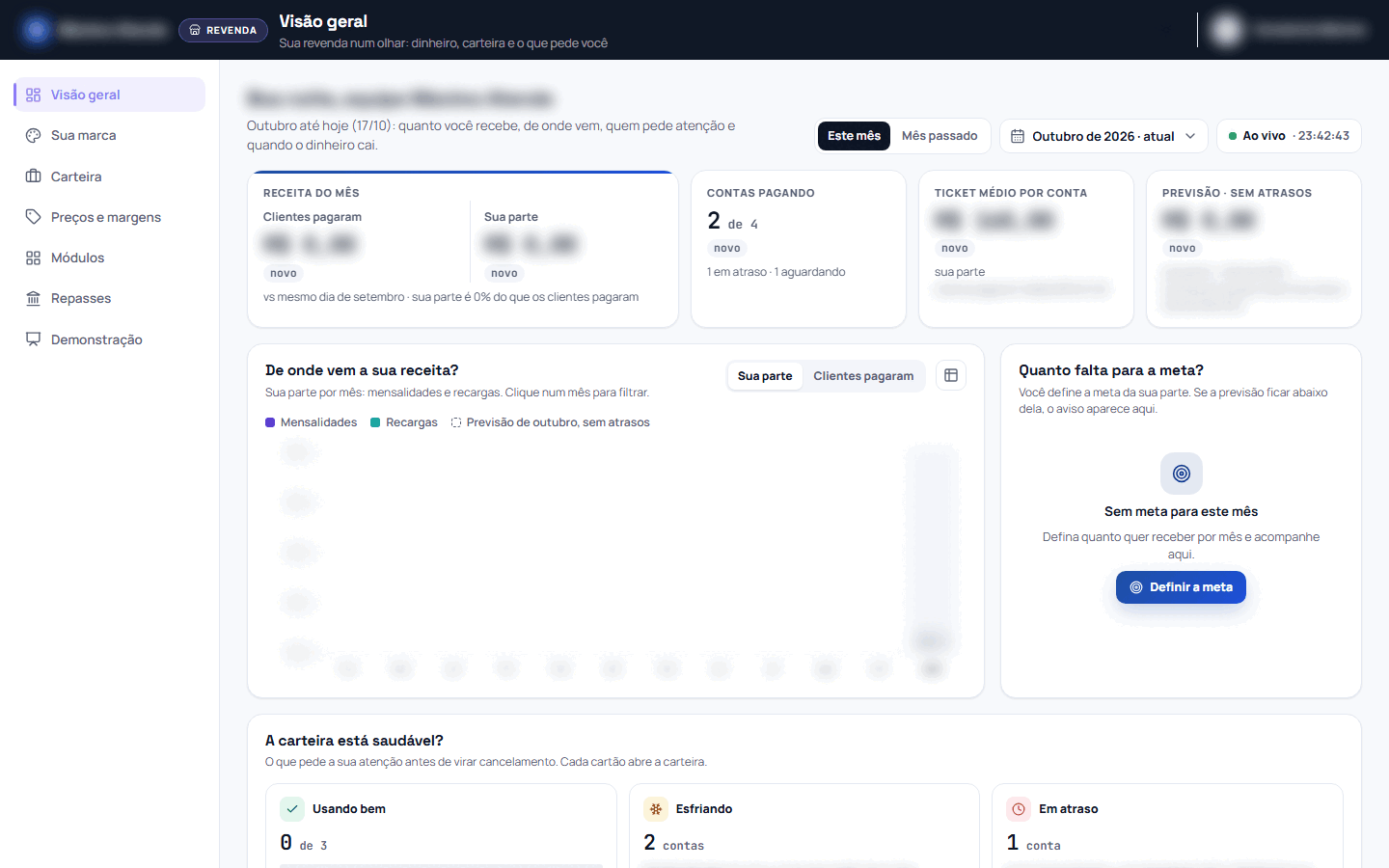The height and width of the screenshot is (868, 1389).
Task: Toggle the Previsão de outubro legend entry
Action: (x=550, y=422)
